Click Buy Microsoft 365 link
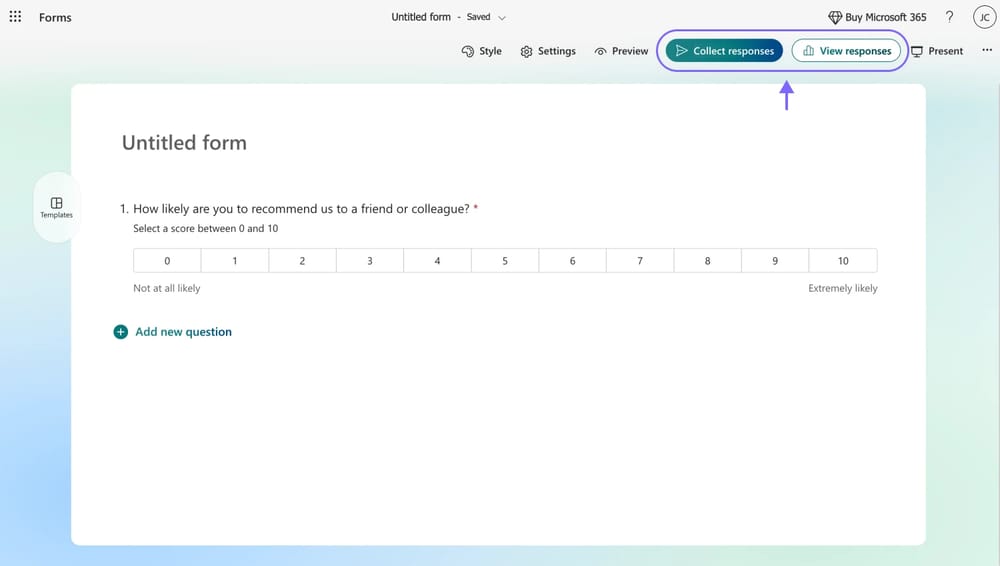The width and height of the screenshot is (1000, 566). click(x=877, y=17)
